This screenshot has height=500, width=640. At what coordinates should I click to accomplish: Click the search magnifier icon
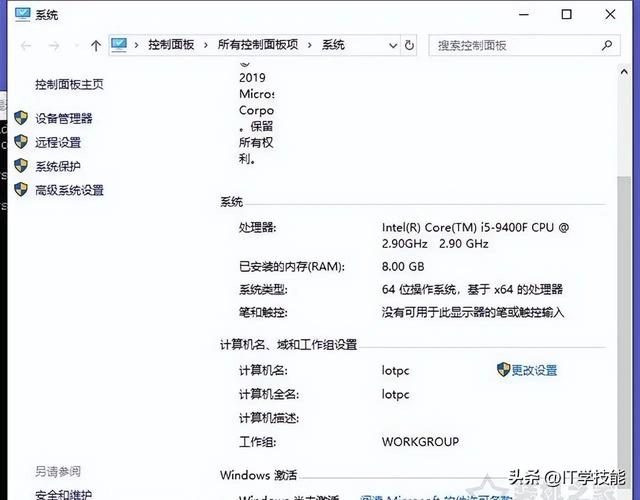point(607,45)
